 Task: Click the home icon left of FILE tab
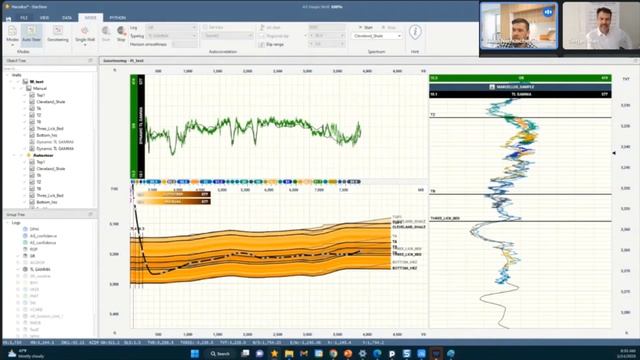9,18
